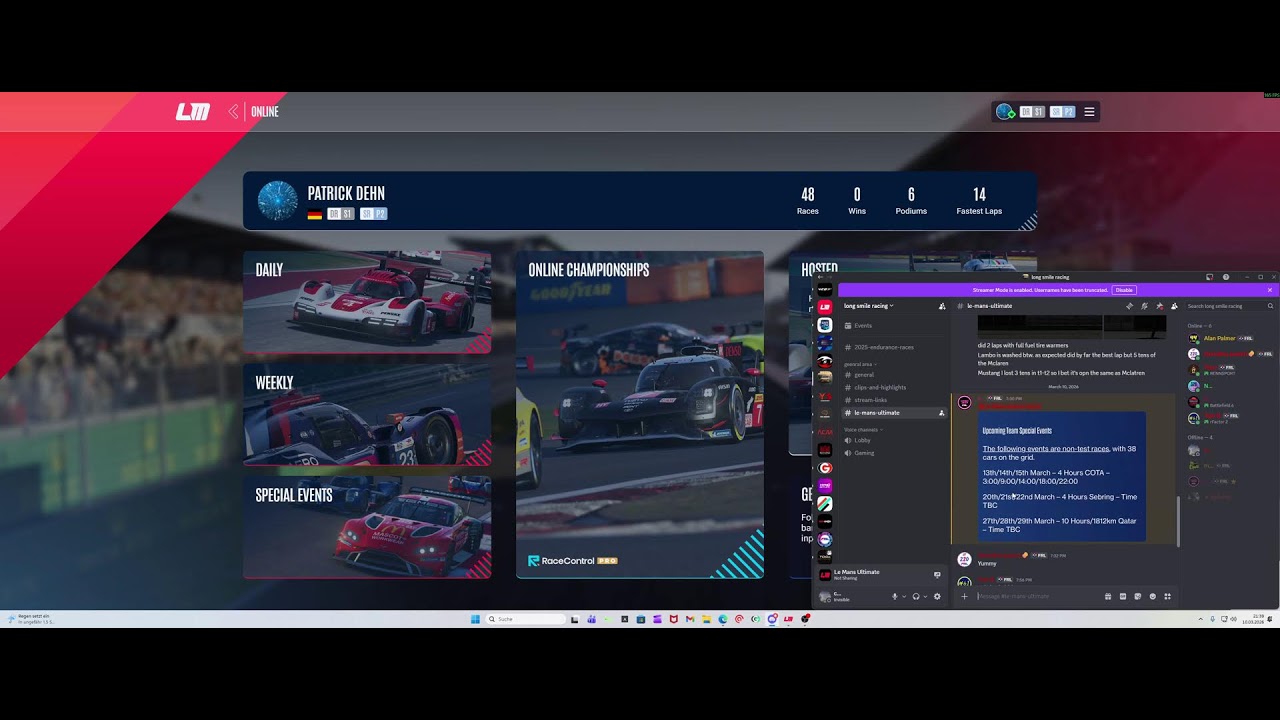Open the gift icon in message bar
The height and width of the screenshot is (720, 1280).
pos(1108,596)
